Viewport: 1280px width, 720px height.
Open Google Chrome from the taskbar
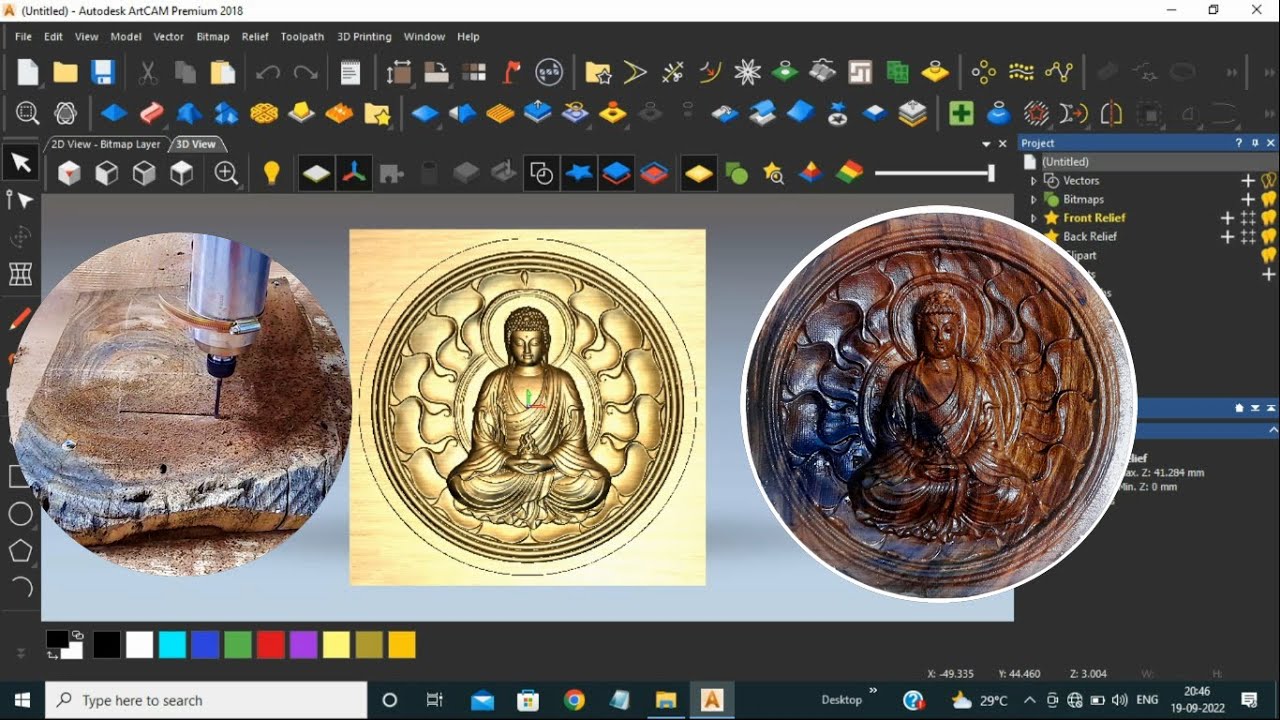point(574,700)
